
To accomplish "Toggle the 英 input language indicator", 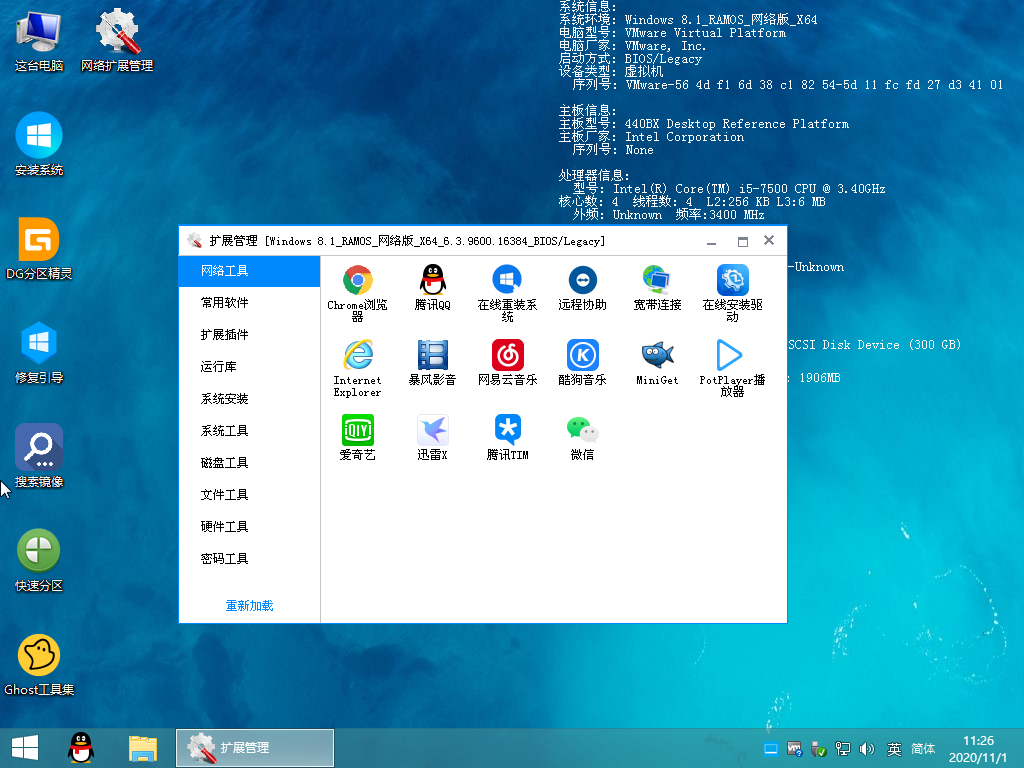I will [x=894, y=749].
